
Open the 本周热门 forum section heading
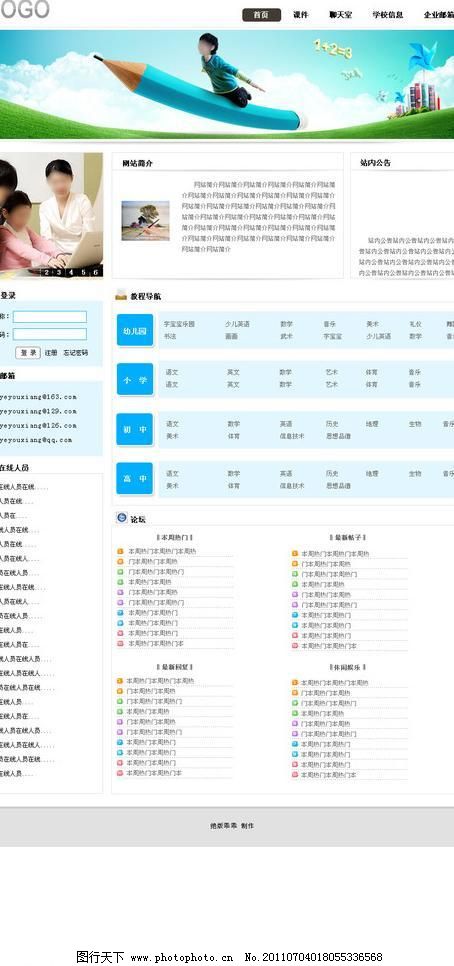pyautogui.click(x=175, y=537)
